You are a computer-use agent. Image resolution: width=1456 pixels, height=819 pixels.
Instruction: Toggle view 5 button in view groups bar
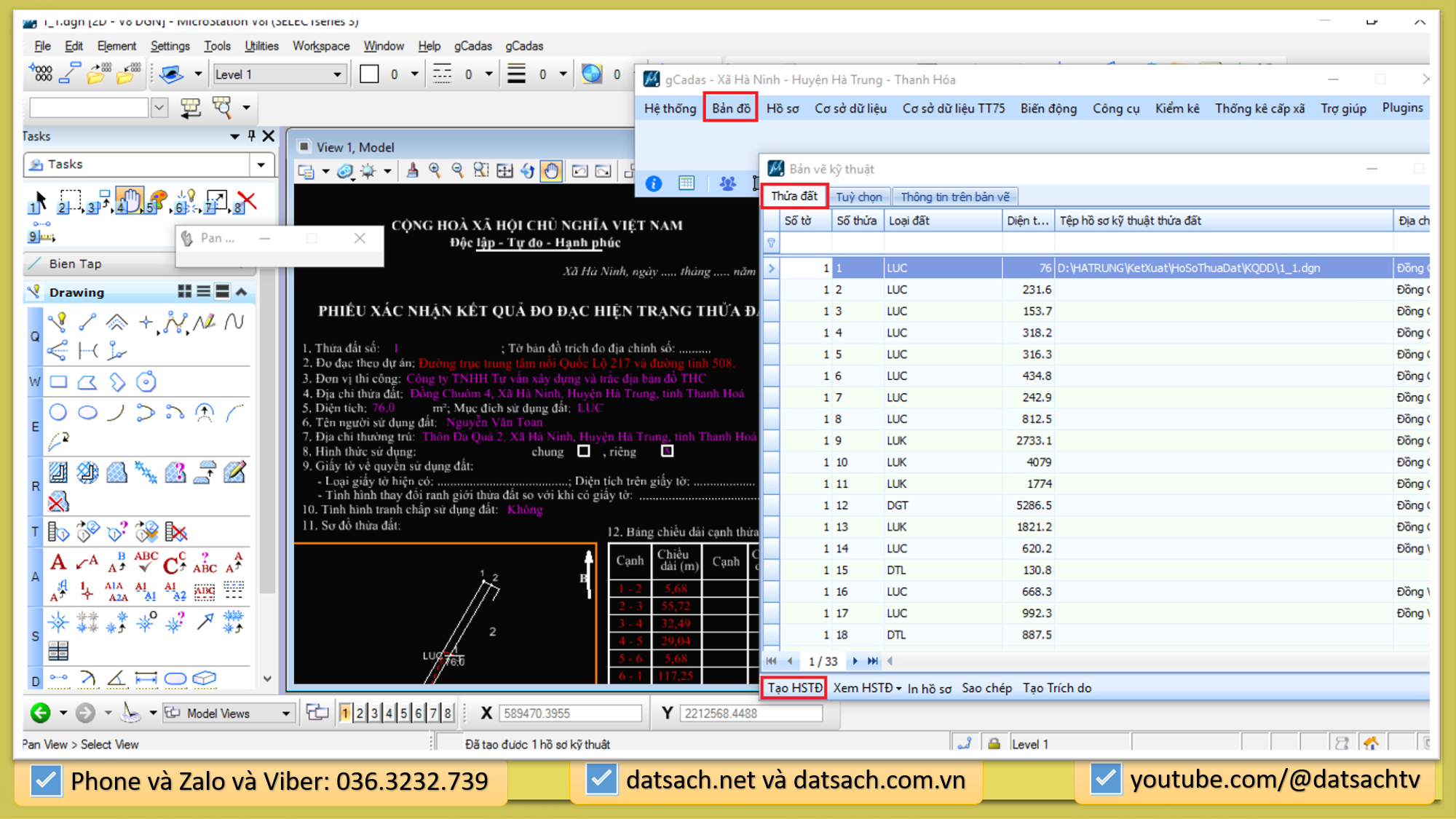403,713
